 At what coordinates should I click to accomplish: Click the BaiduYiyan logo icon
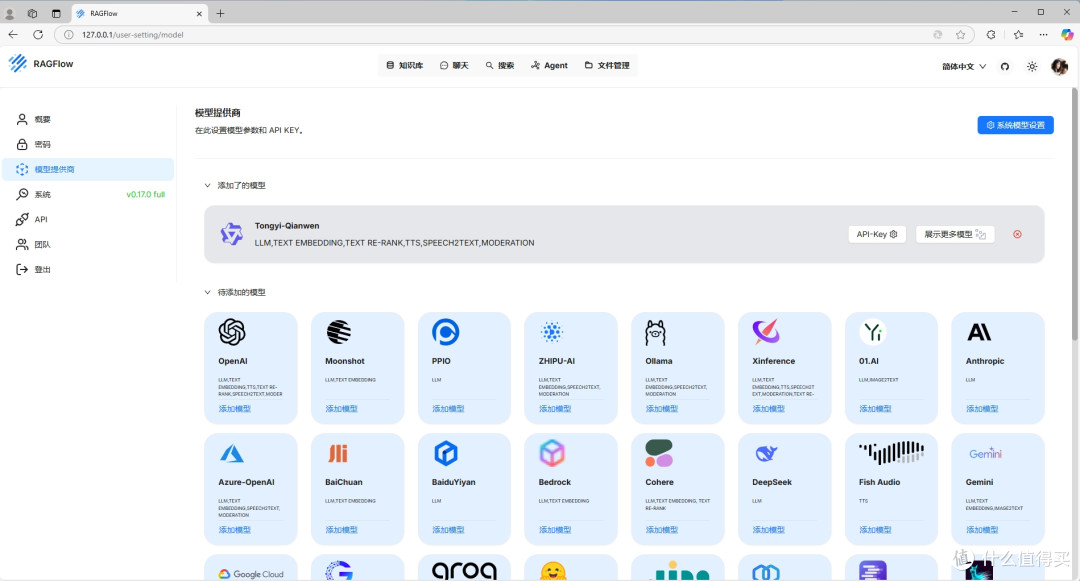446,454
